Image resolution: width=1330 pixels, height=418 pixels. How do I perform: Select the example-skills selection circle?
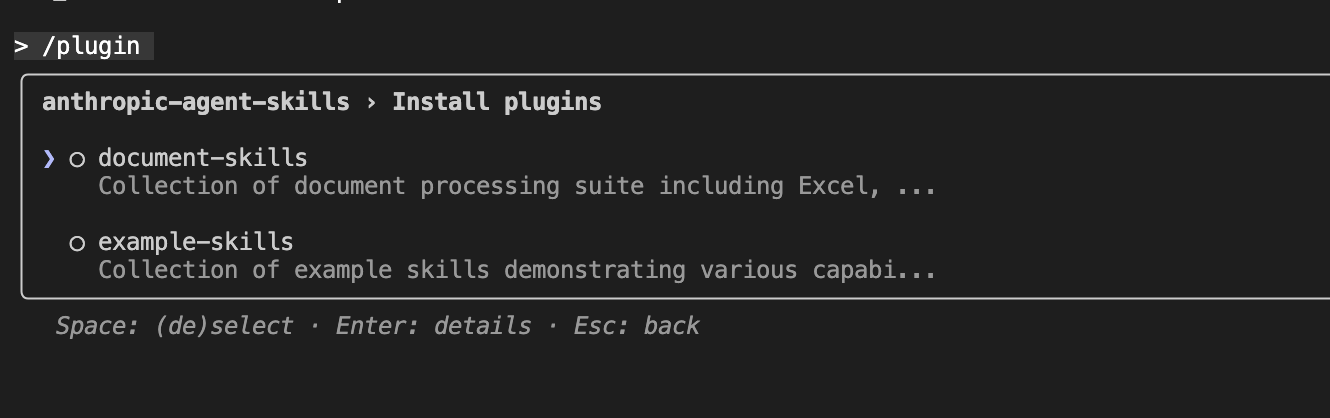(x=77, y=243)
